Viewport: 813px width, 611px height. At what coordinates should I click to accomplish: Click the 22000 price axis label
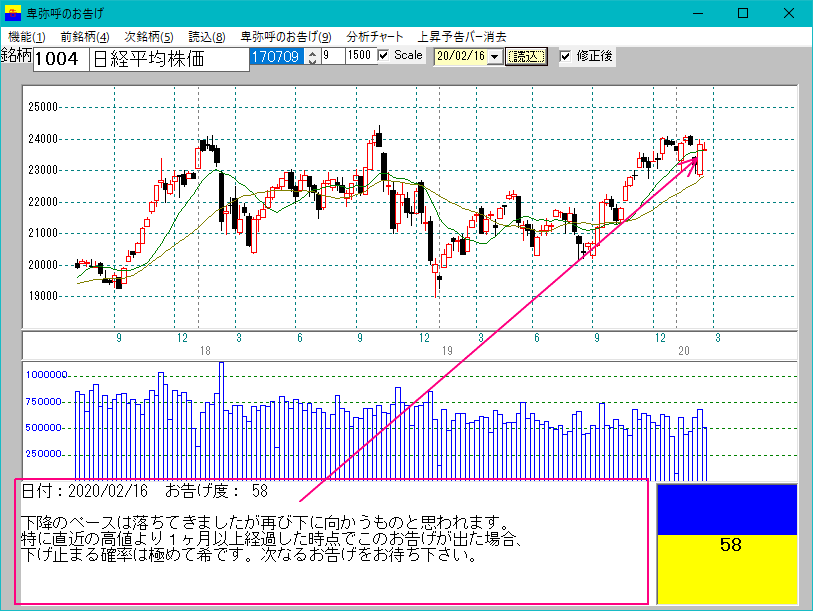(43, 202)
